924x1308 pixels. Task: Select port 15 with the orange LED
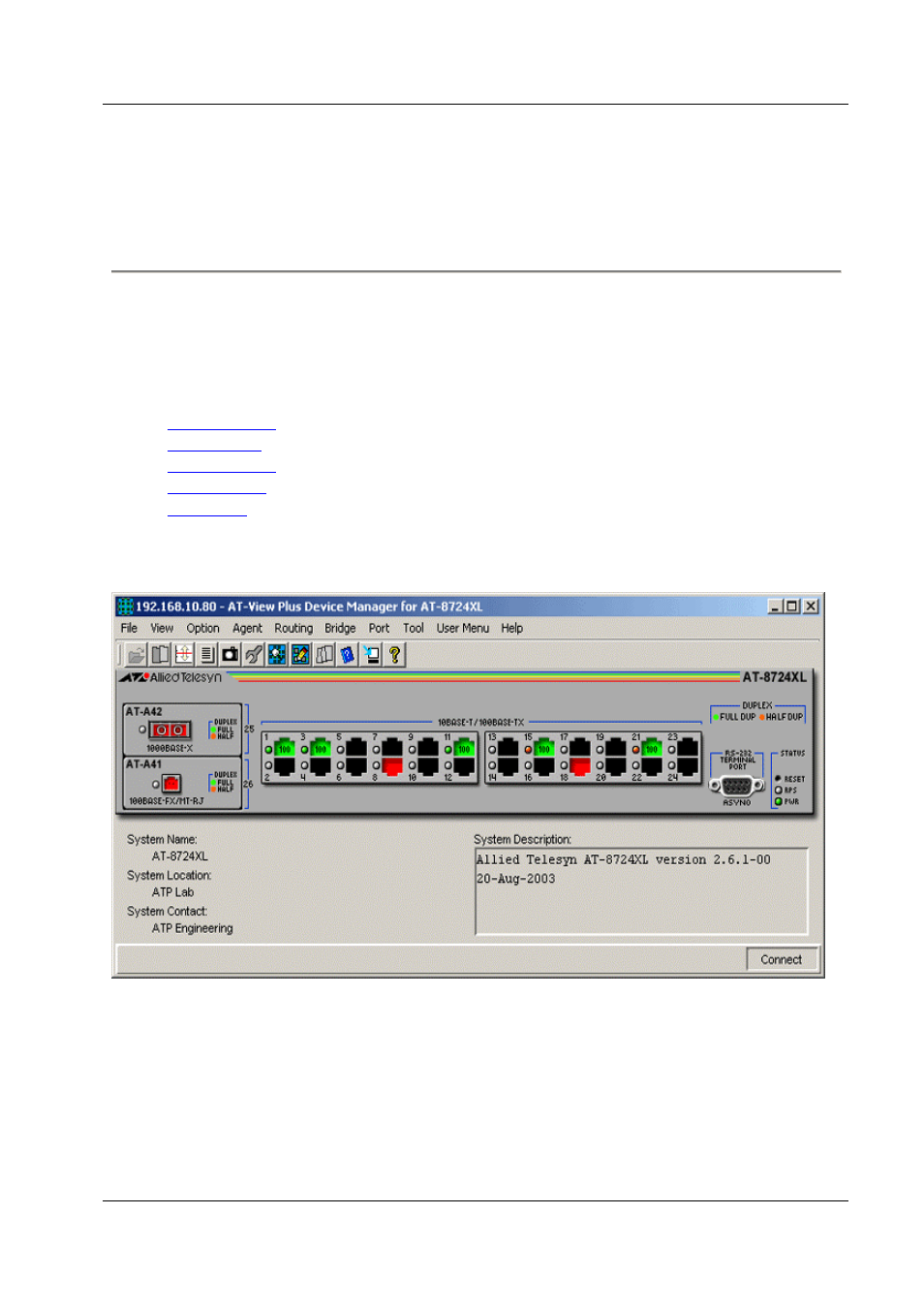(543, 747)
